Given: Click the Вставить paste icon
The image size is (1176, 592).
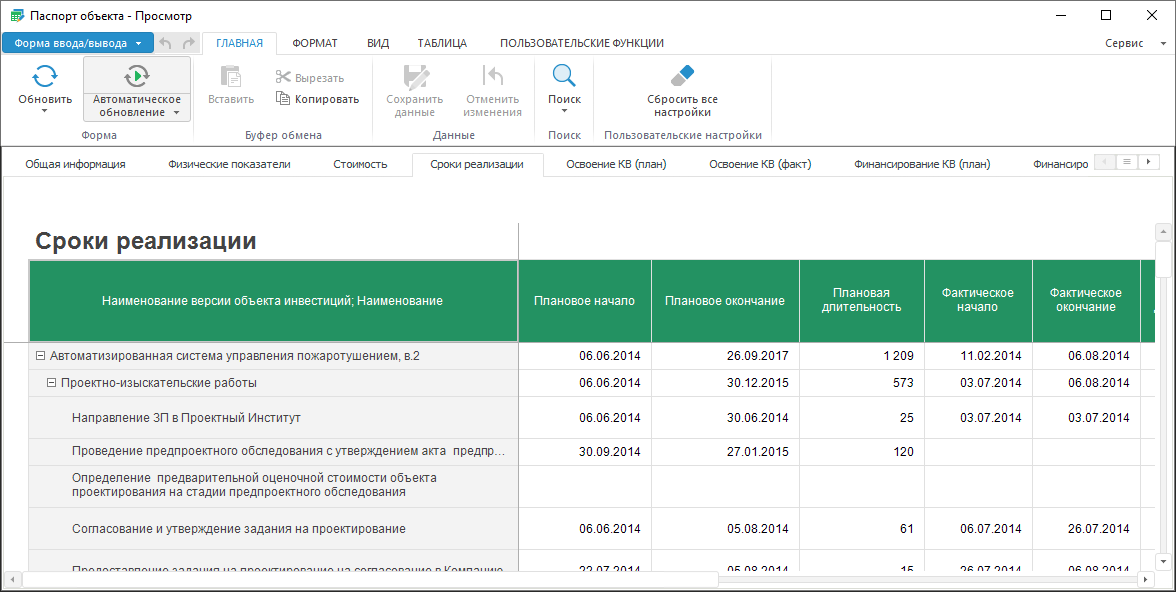Looking at the screenshot, I should click(x=231, y=77).
